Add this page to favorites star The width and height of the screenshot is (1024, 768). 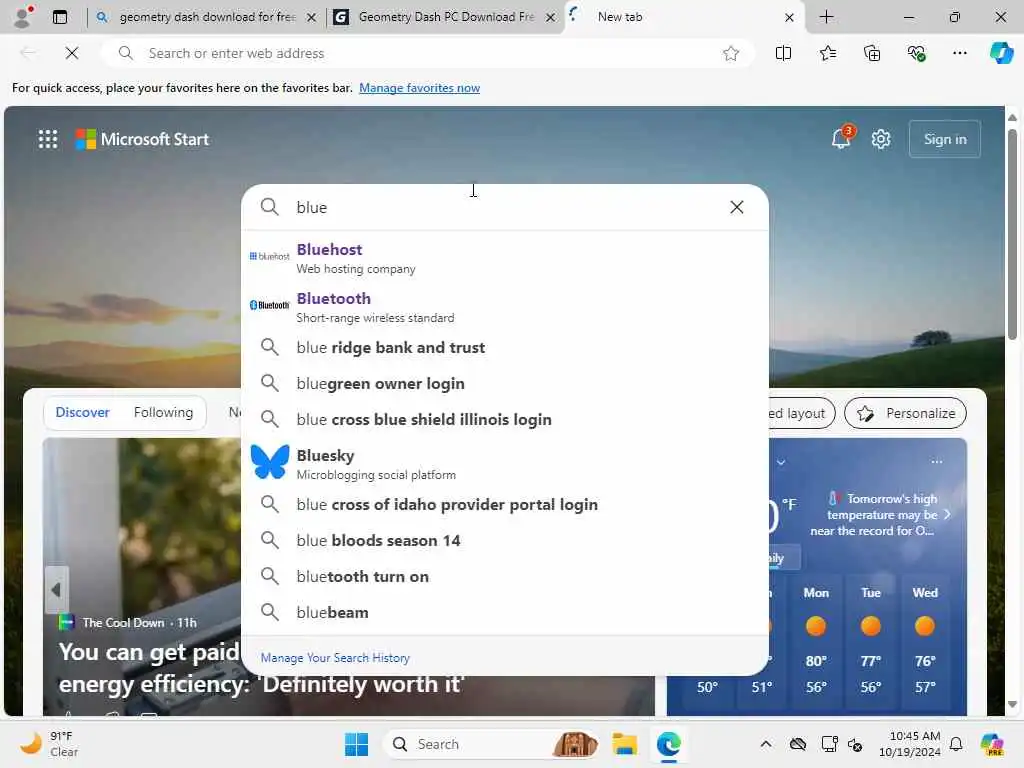tap(731, 53)
